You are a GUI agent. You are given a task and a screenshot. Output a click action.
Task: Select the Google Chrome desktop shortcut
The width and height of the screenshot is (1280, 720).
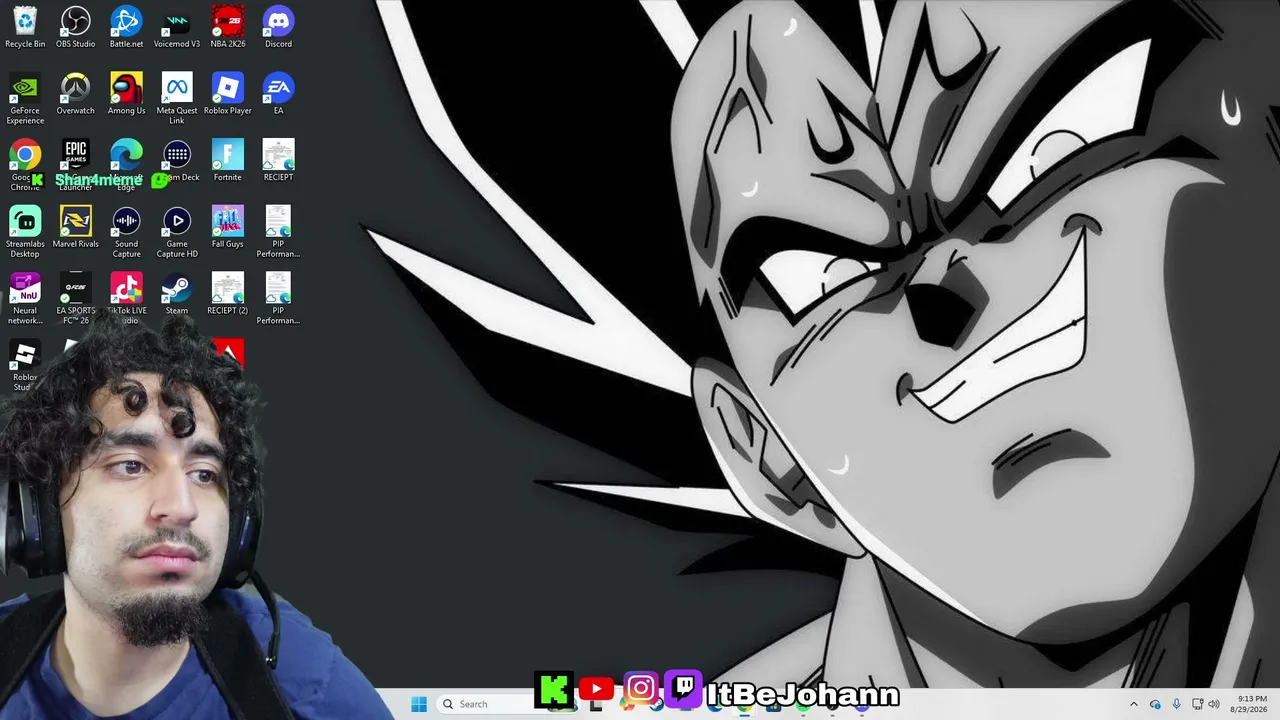[25, 165]
